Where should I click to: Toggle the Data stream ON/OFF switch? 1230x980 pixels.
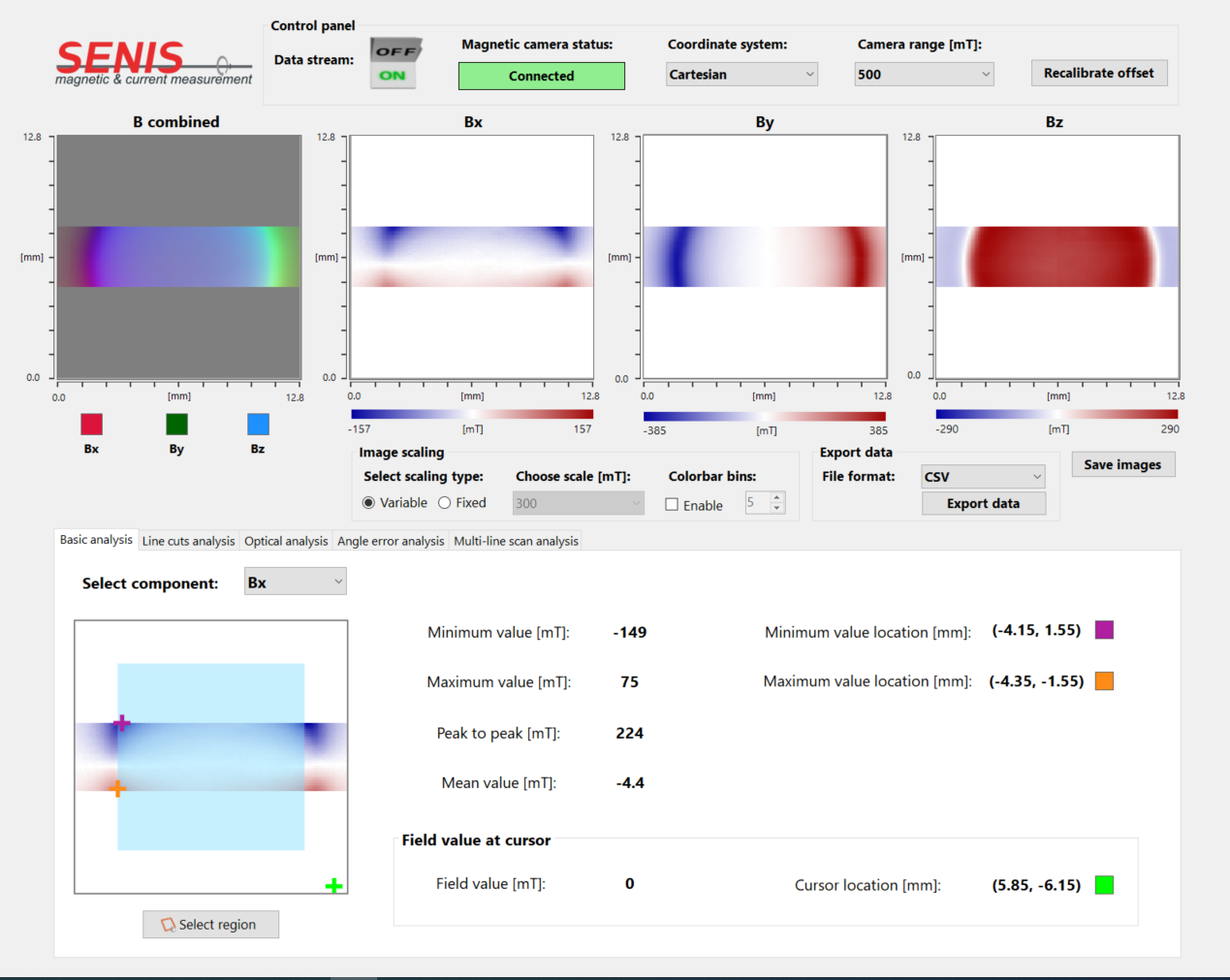[394, 63]
